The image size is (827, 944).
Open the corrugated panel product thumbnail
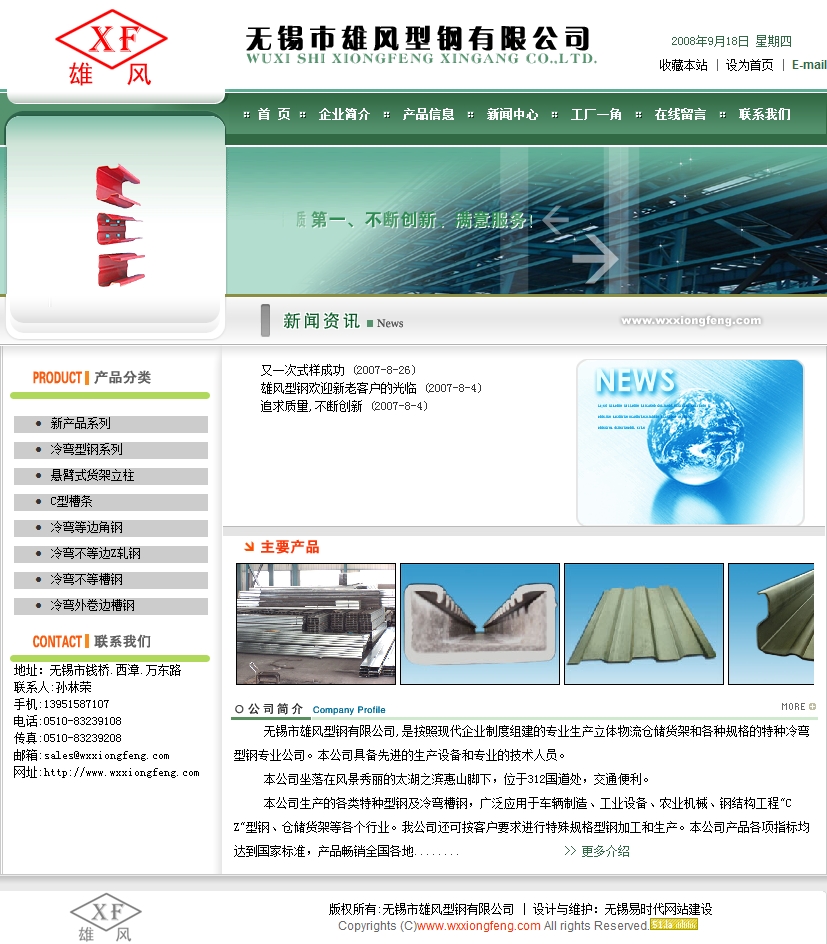643,624
